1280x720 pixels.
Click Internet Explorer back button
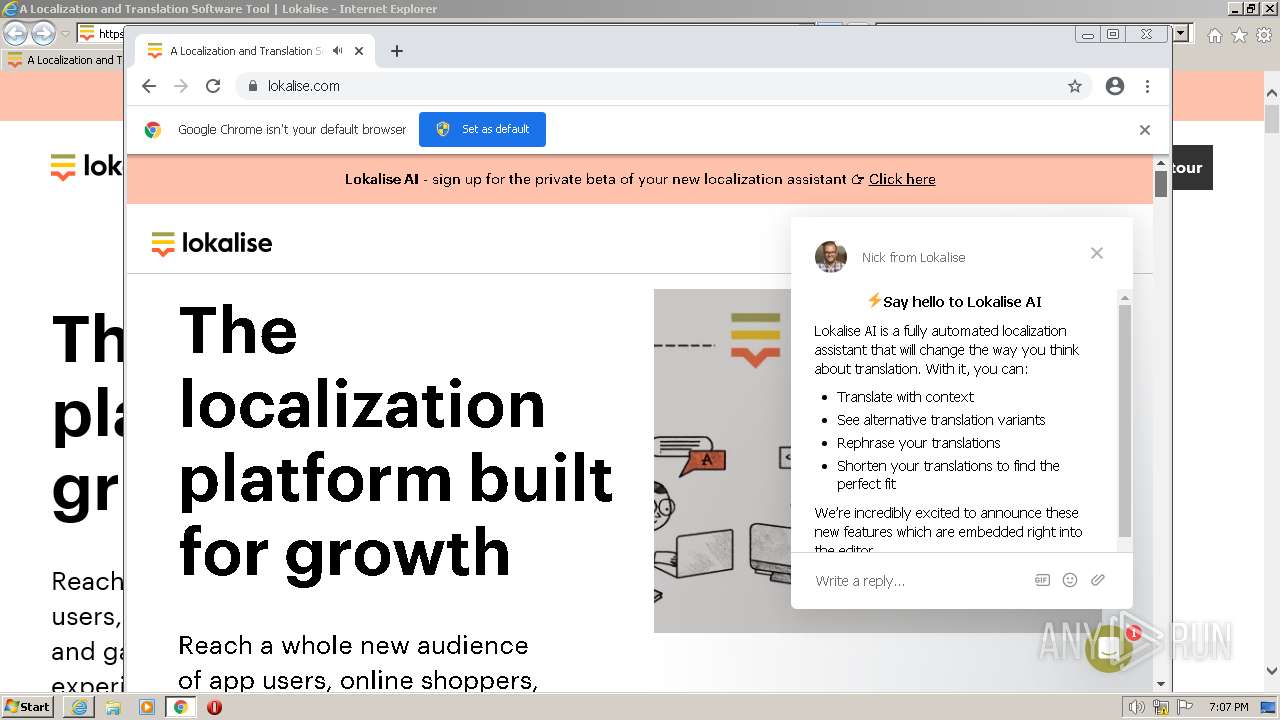pyautogui.click(x=15, y=34)
